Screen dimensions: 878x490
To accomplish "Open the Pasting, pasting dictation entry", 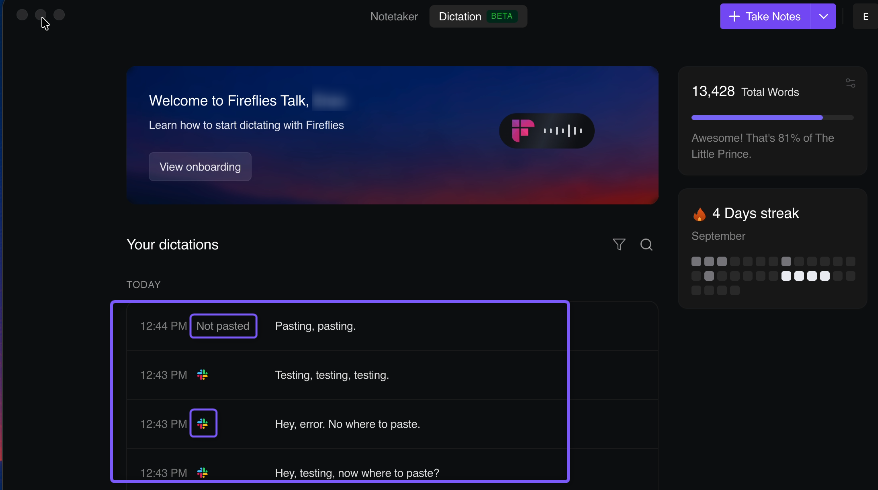I will (392, 326).
